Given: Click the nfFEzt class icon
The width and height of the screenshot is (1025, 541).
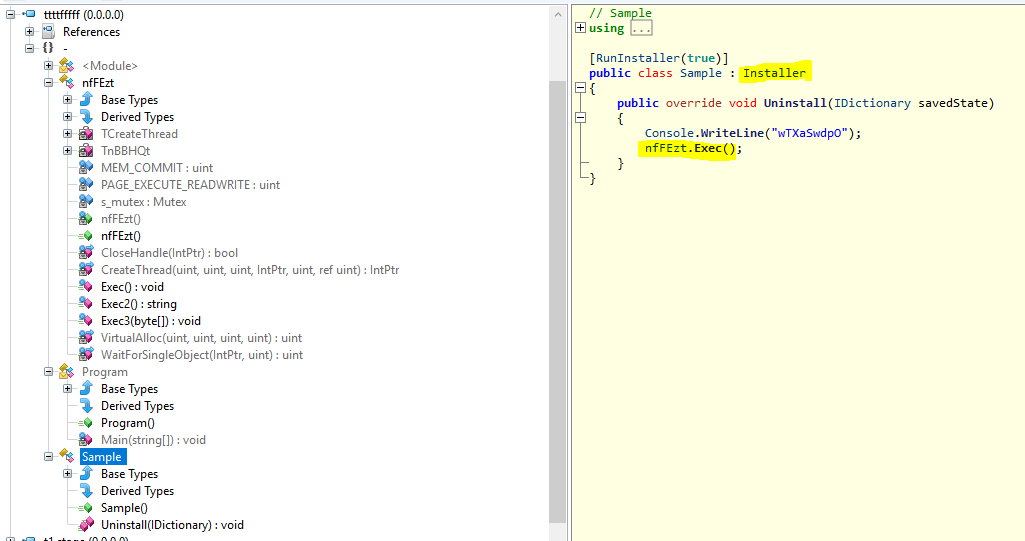Looking at the screenshot, I should [67, 82].
